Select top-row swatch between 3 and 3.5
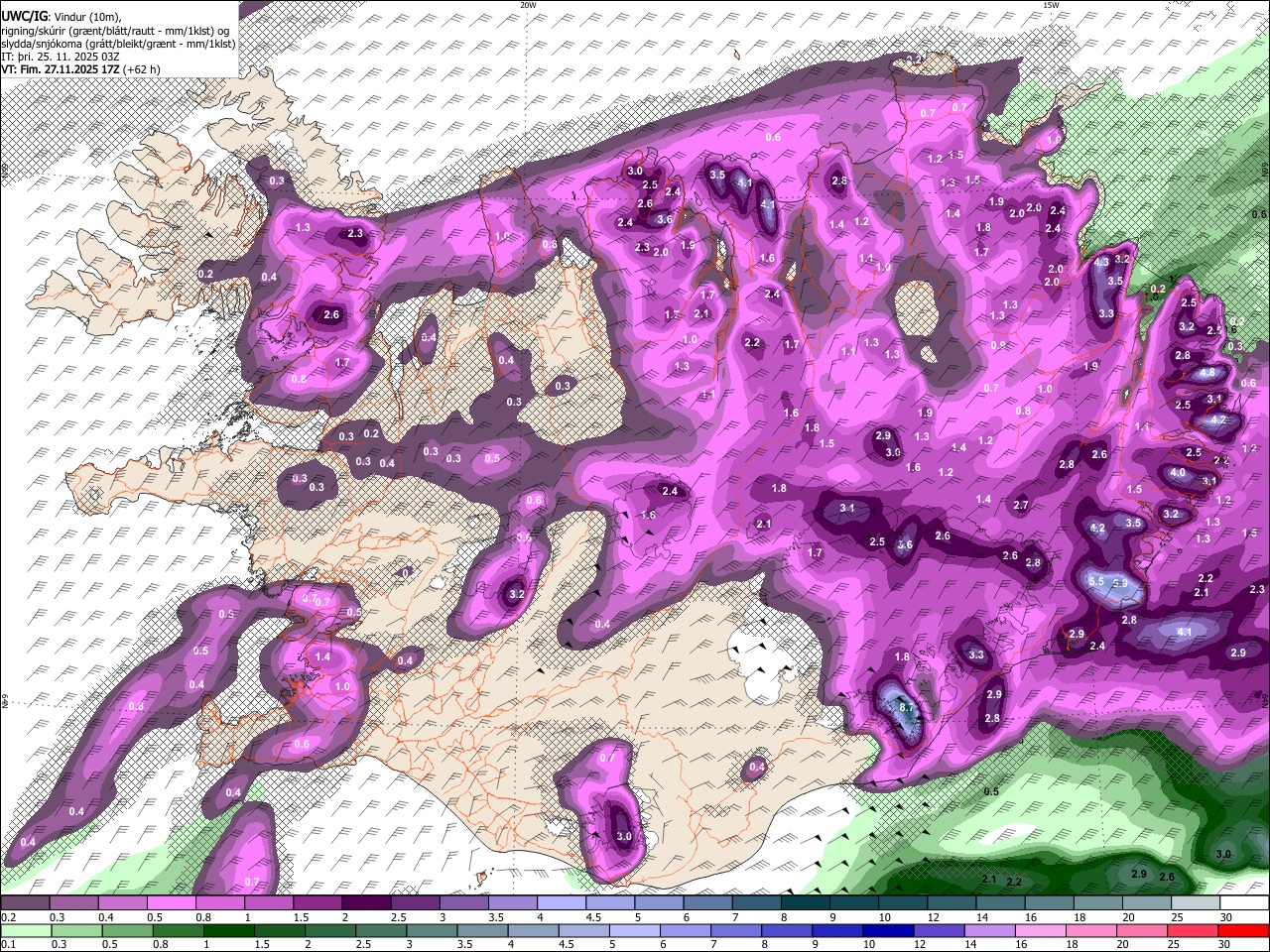Image resolution: width=1270 pixels, height=952 pixels. (464, 903)
